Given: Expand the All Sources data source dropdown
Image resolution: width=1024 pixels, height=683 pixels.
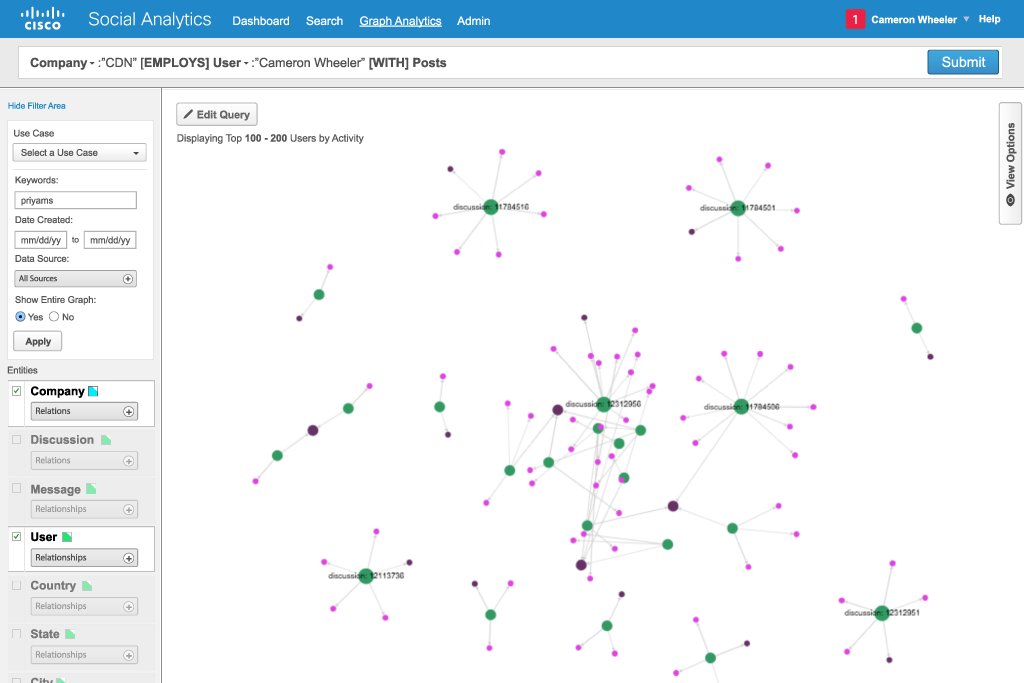Looking at the screenshot, I should pyautogui.click(x=76, y=279).
